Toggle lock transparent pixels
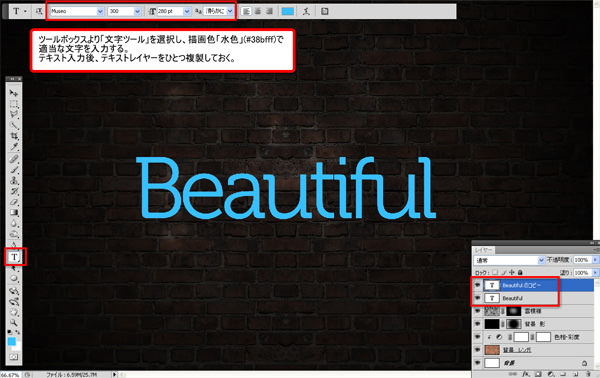 [495, 272]
